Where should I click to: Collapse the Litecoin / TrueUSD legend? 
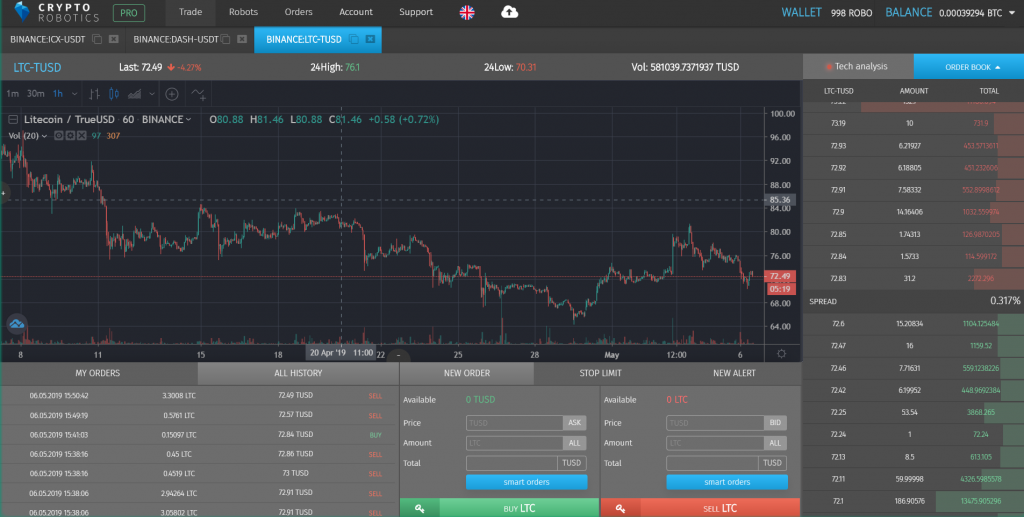coord(13,119)
